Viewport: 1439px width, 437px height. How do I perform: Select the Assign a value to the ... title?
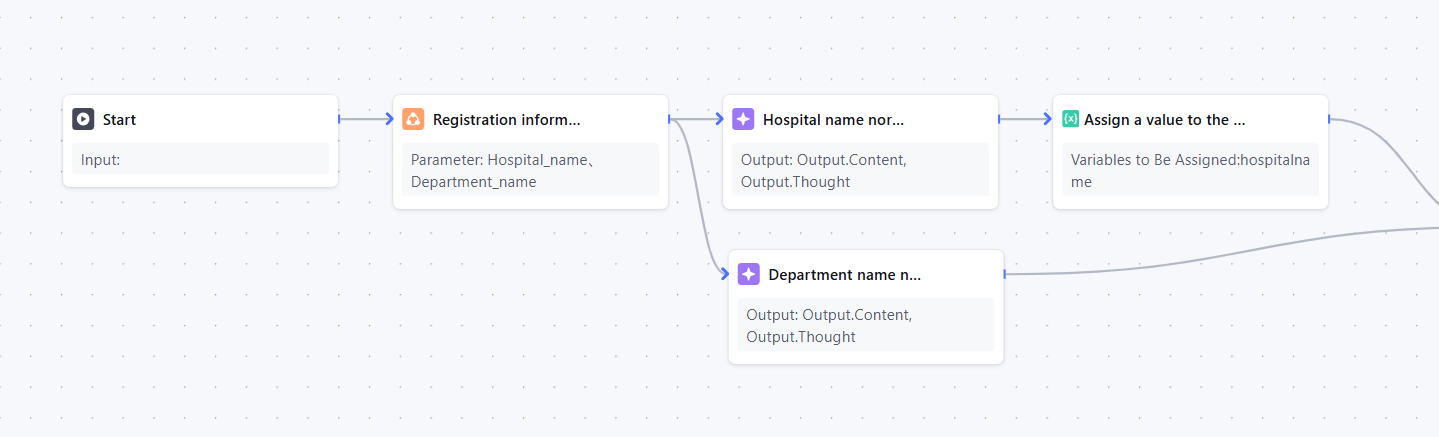(1164, 120)
